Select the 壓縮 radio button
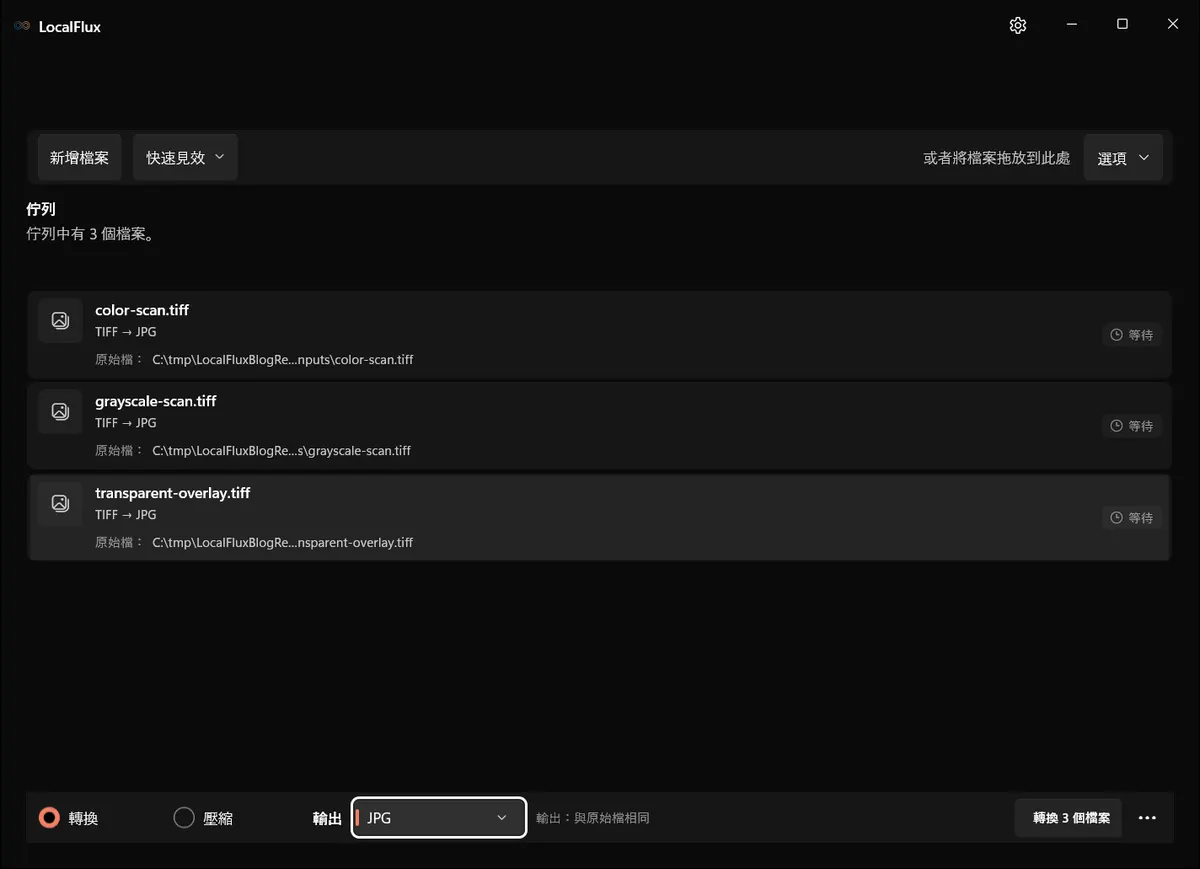The height and width of the screenshot is (869, 1200). point(184,818)
